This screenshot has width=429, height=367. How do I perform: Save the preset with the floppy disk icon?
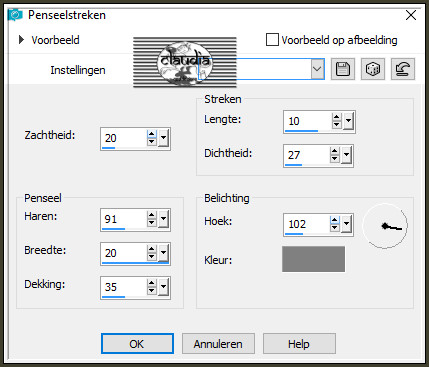point(343,69)
